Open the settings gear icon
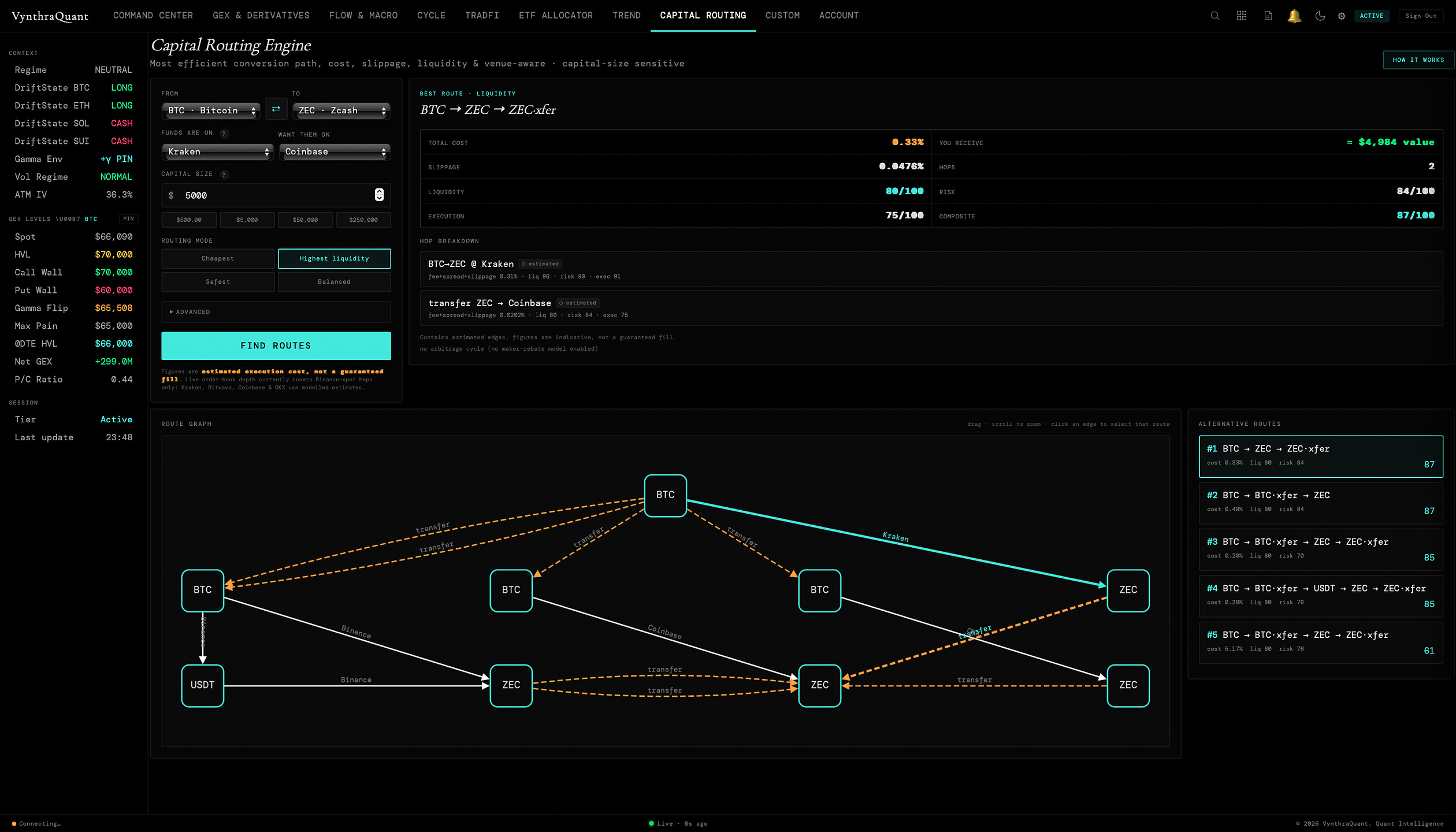The image size is (1456, 832). [x=1342, y=16]
